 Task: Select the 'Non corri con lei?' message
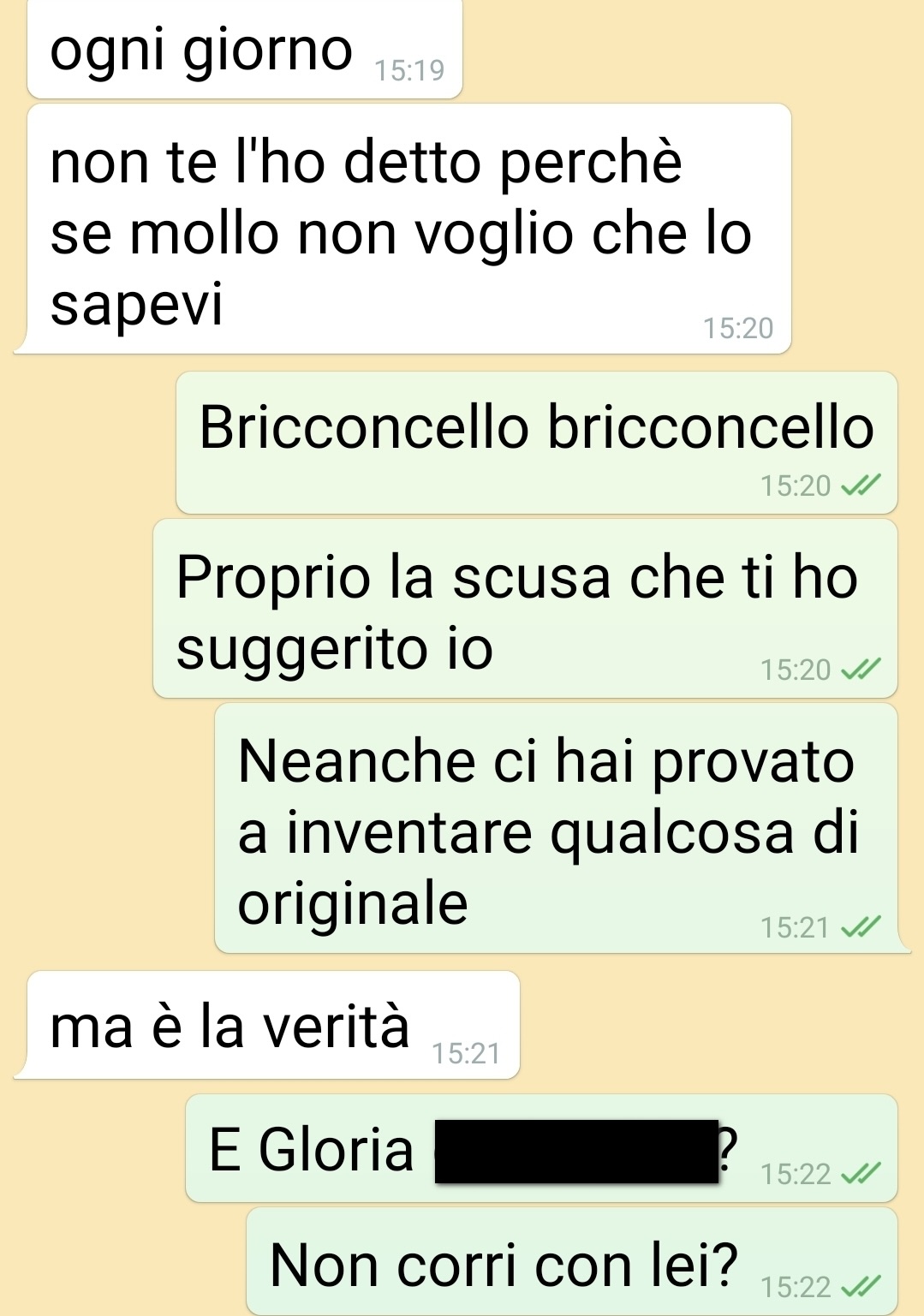point(572,1262)
